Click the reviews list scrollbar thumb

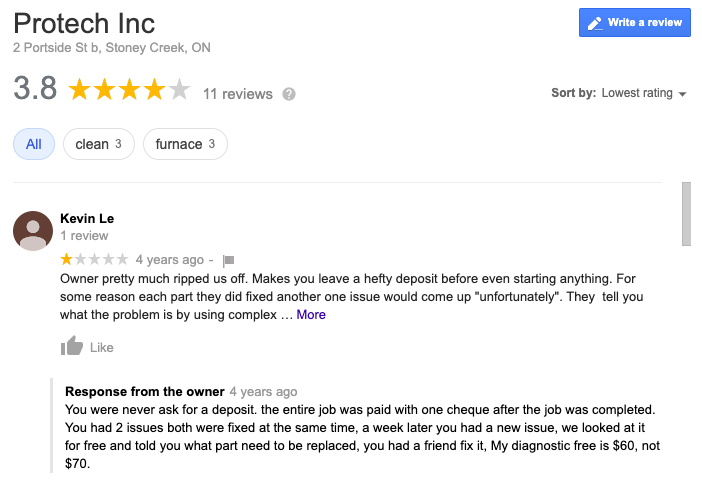click(x=686, y=213)
